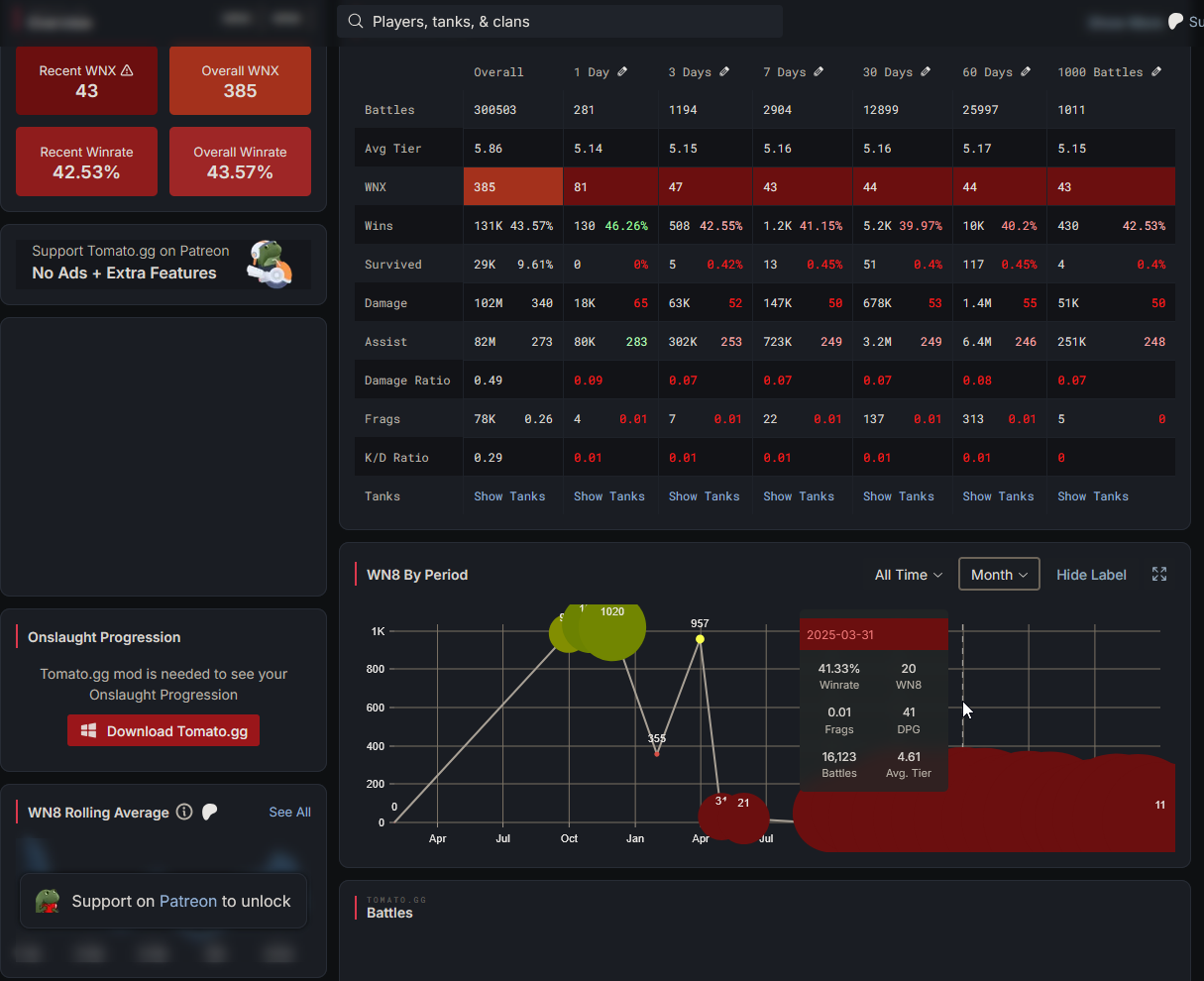Click the pencil icon next to 1 Day
The width and height of the screenshot is (1204, 981).
point(622,71)
